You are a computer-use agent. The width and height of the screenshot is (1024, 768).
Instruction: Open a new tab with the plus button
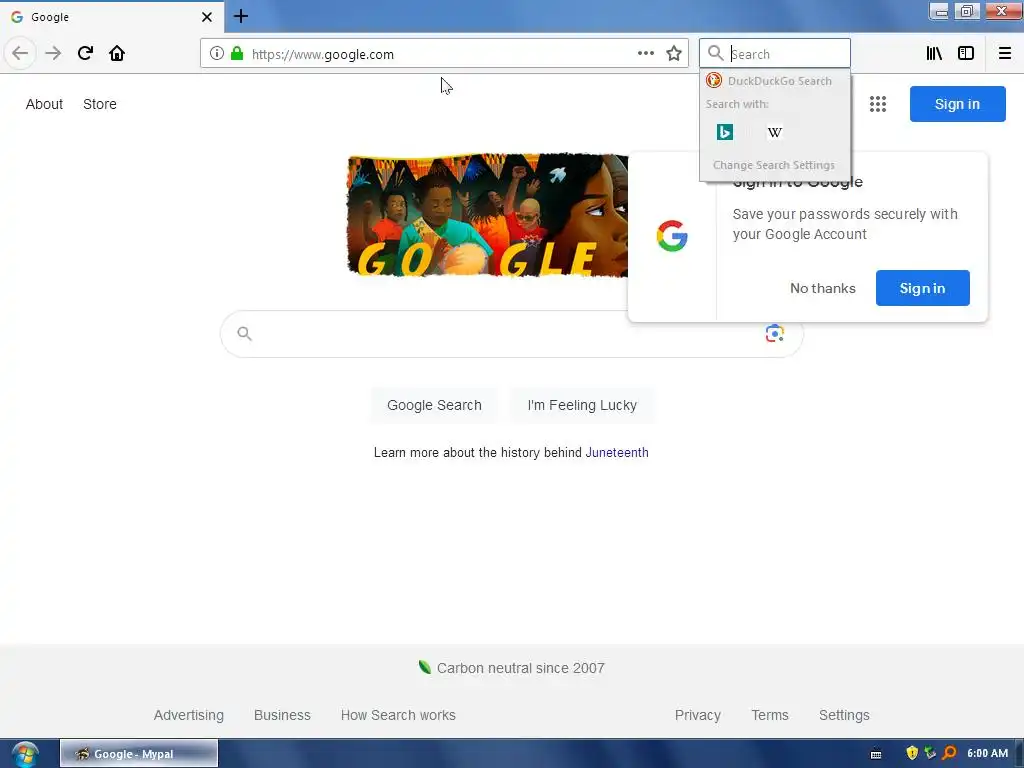tap(241, 16)
